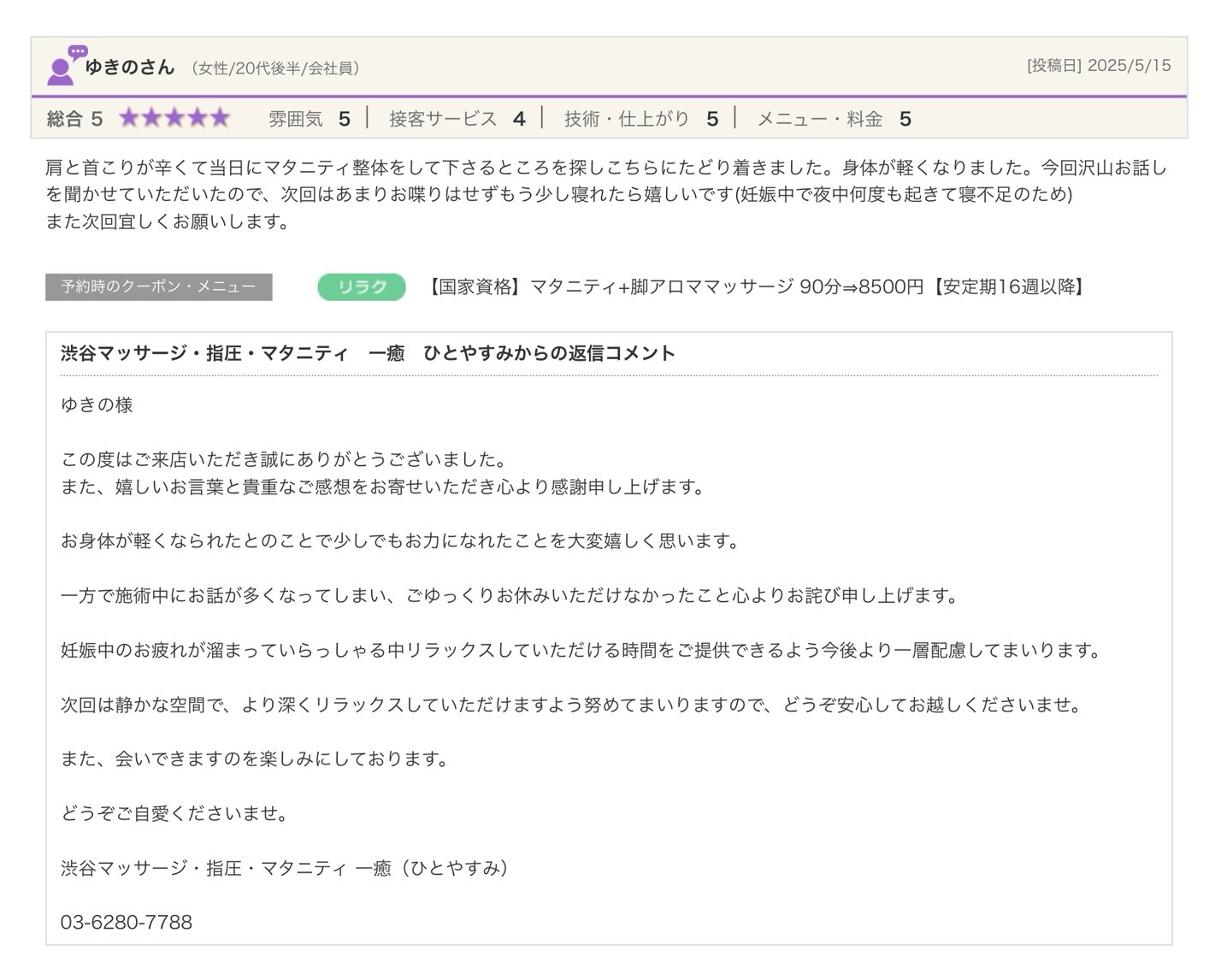Click the reviewer details 女性/20代後半/会社員
The image size is (1221, 980).
274,68
